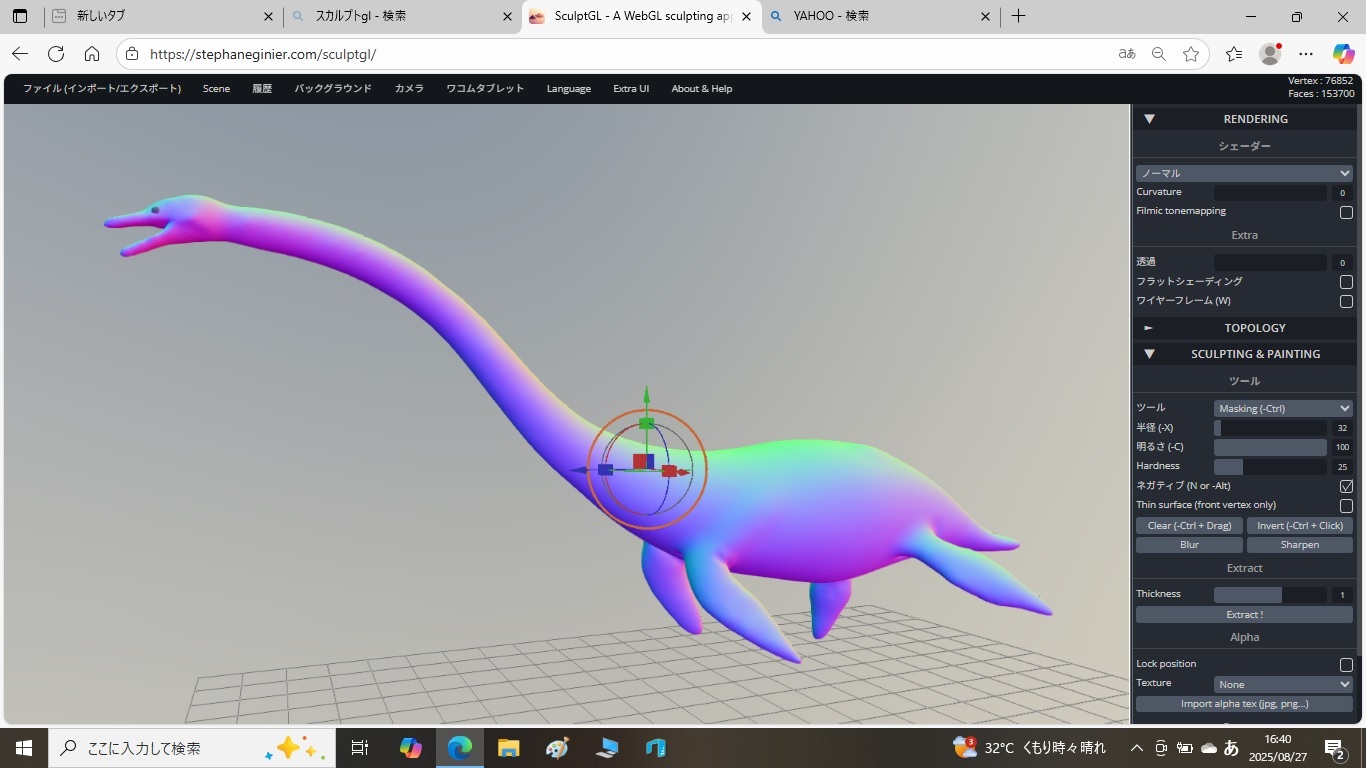Image resolution: width=1366 pixels, height=768 pixels.
Task: Click the red X-axis gizmo arrow
Action: click(684, 471)
